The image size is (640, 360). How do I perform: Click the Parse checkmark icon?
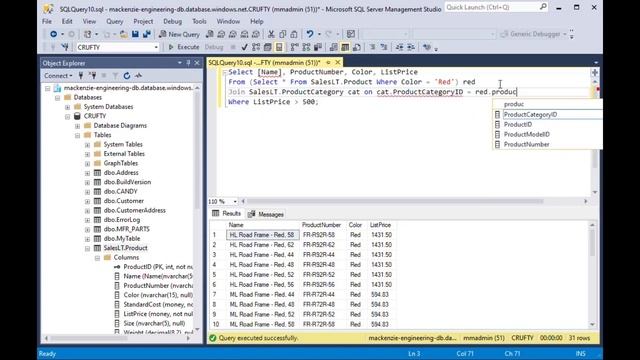pyautogui.click(x=244, y=47)
